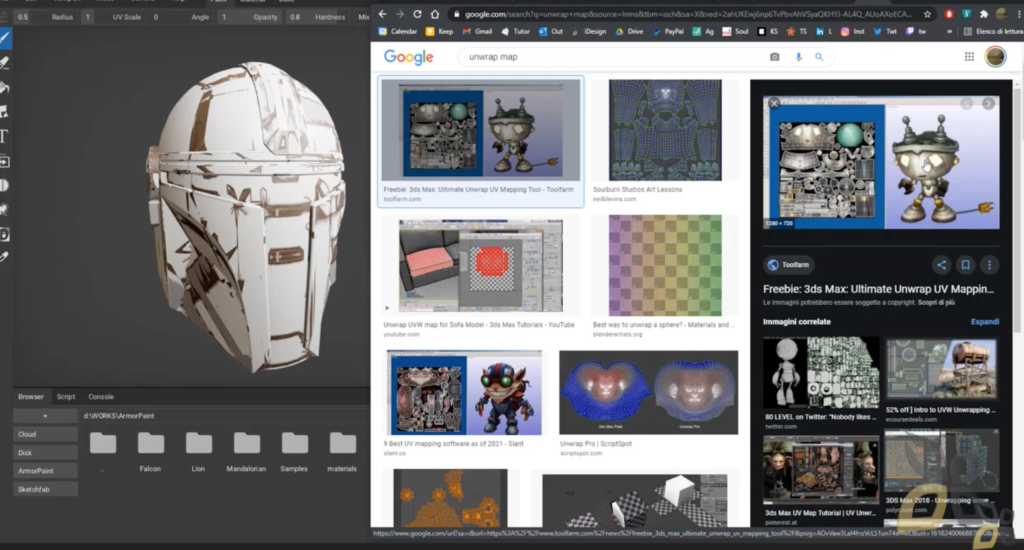1024x550 pixels.
Task: Switch to the Browser tab
Action: coord(31,396)
